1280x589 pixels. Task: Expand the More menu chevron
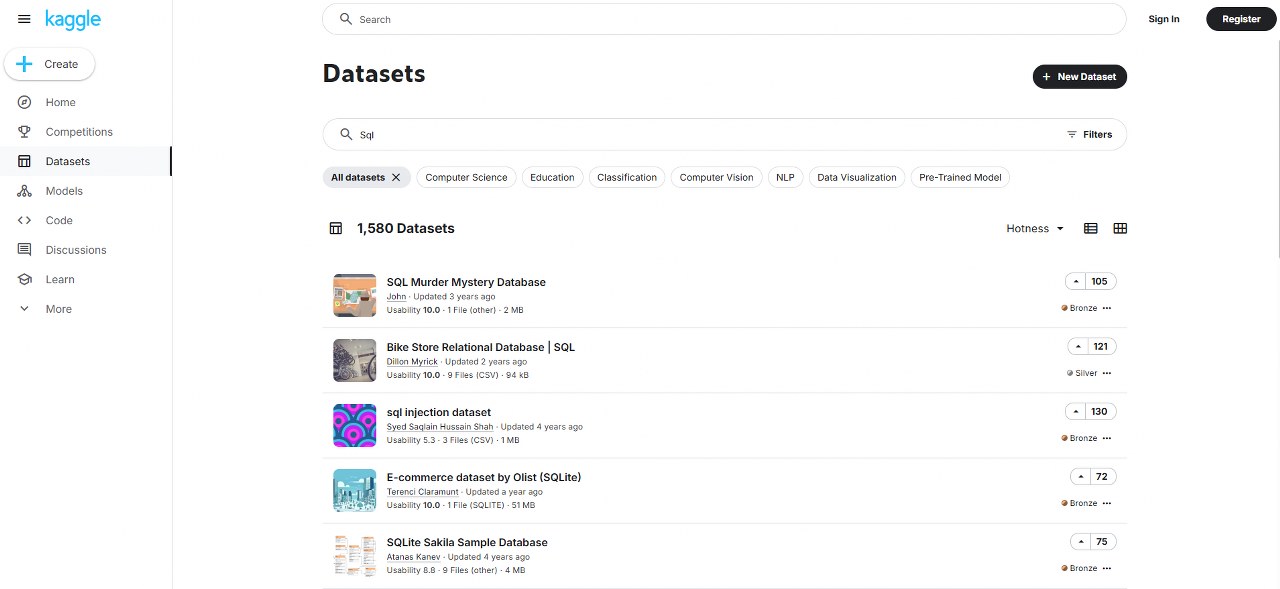click(25, 309)
